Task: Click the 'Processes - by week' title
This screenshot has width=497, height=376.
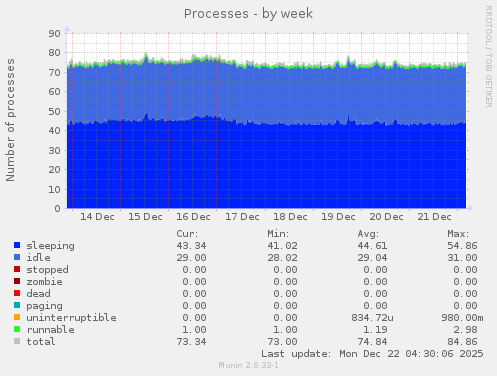Action: click(x=248, y=14)
